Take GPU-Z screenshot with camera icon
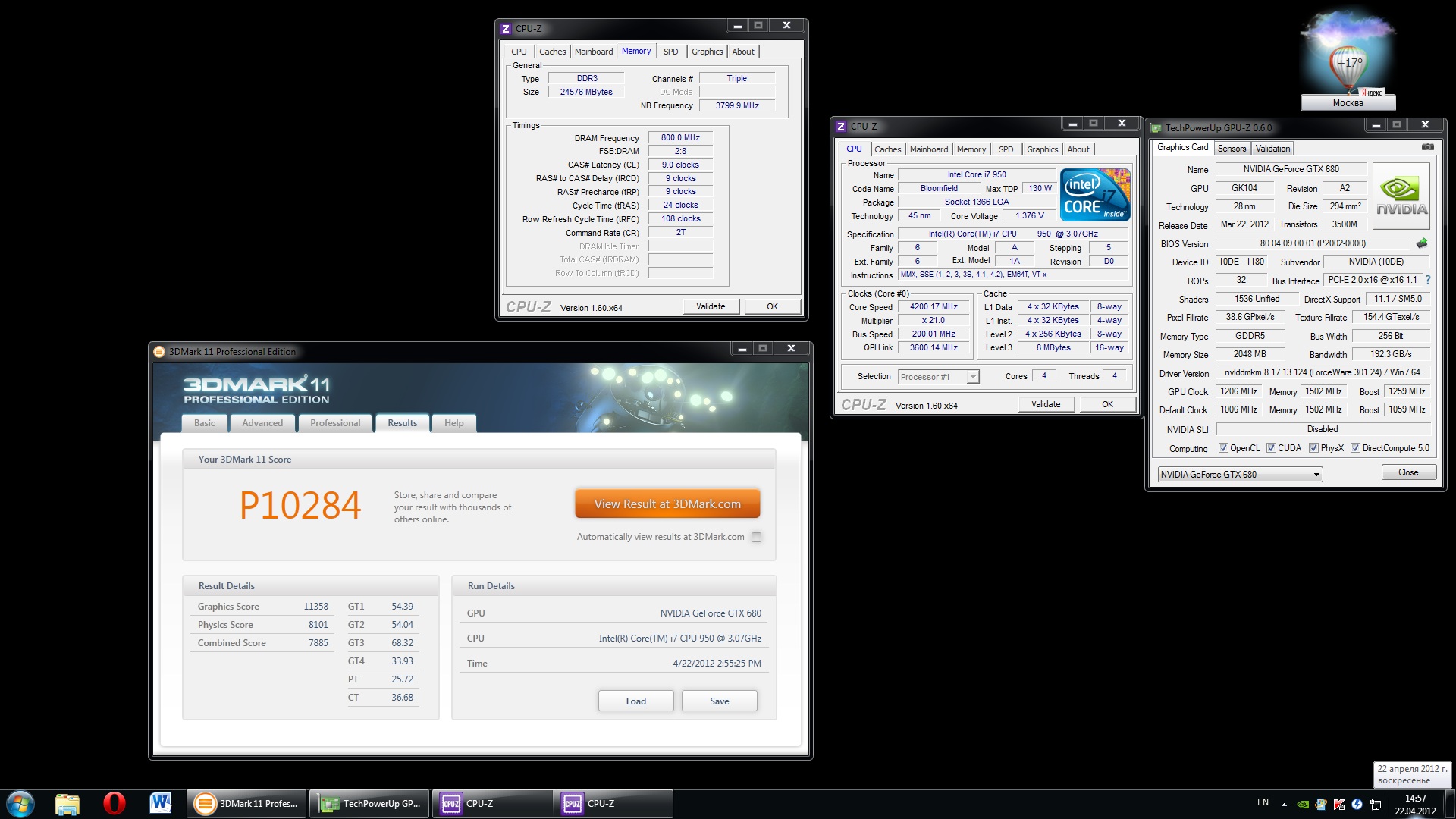The width and height of the screenshot is (1456, 819). (x=1427, y=147)
